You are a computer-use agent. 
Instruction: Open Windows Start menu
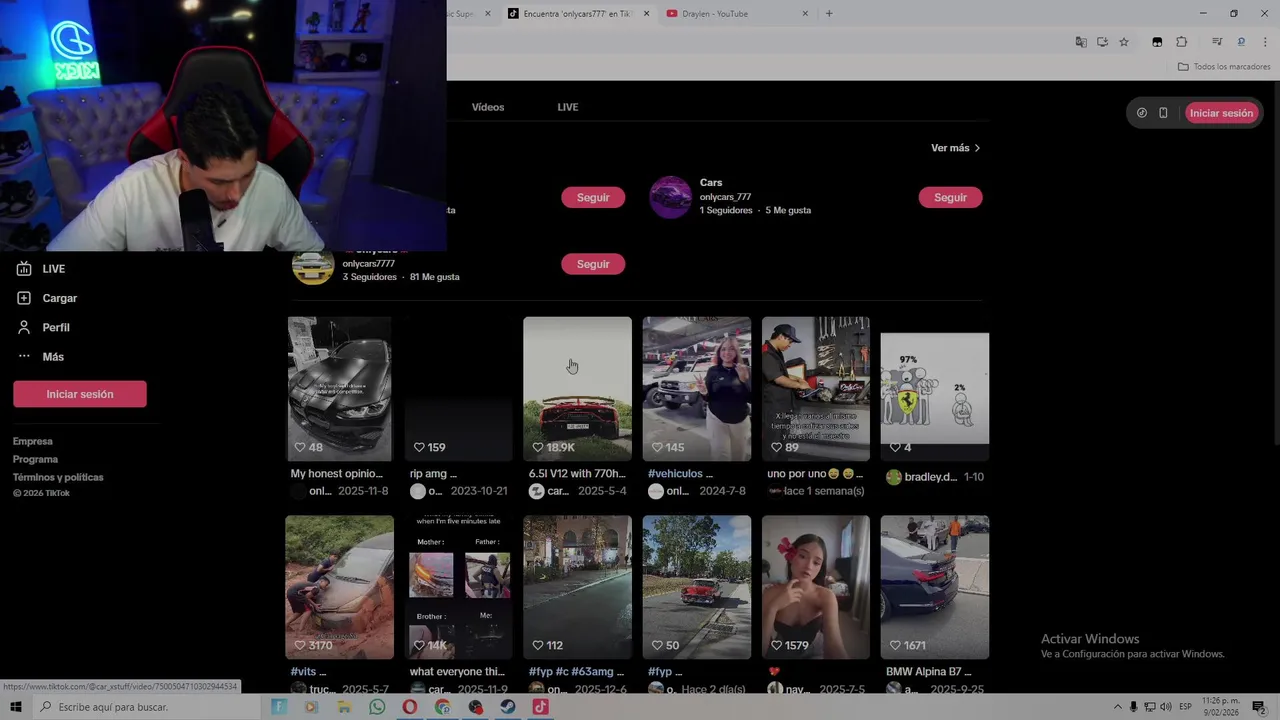[16, 707]
